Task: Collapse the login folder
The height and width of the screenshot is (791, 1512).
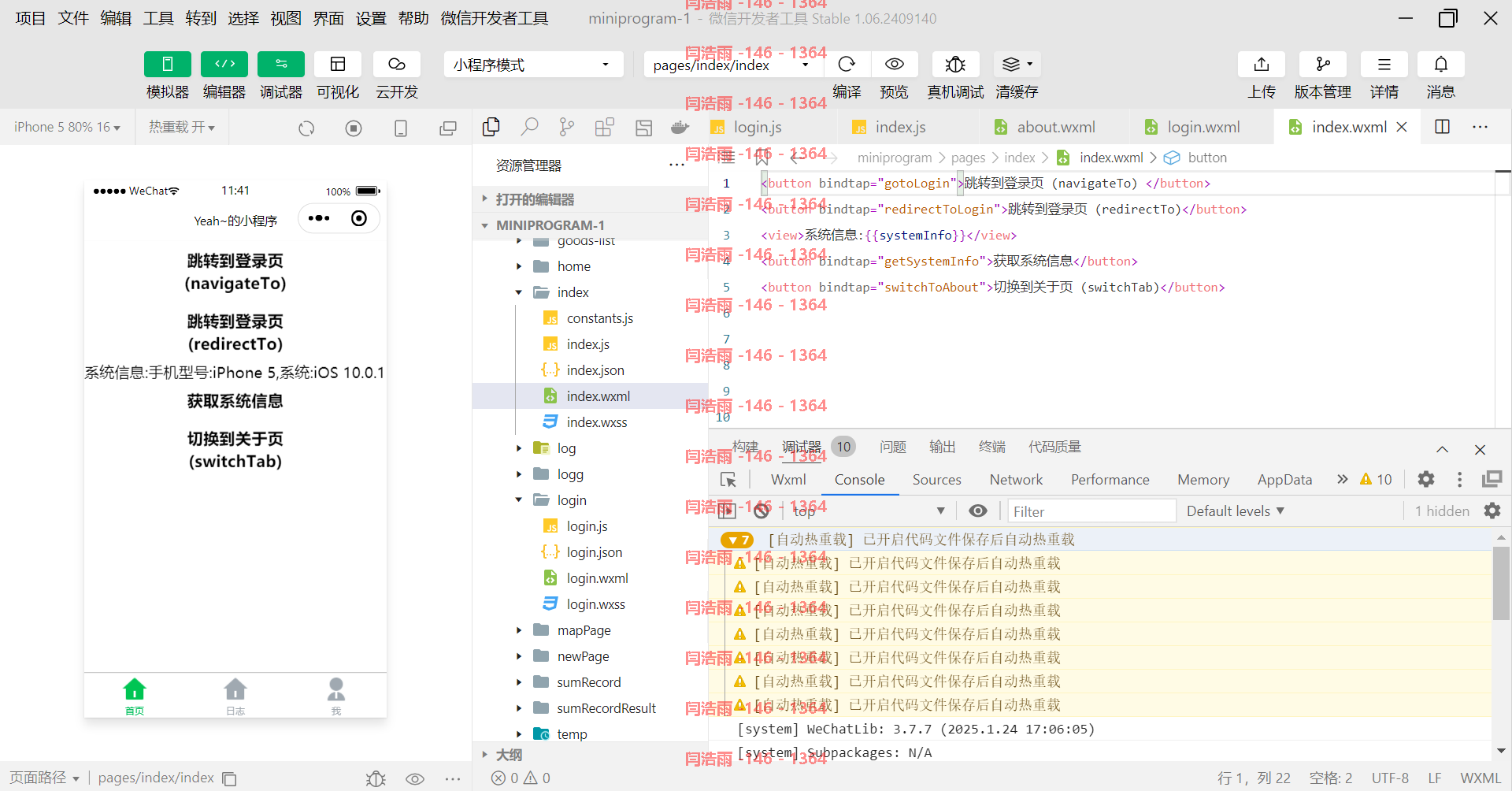Action: [x=591, y=500]
